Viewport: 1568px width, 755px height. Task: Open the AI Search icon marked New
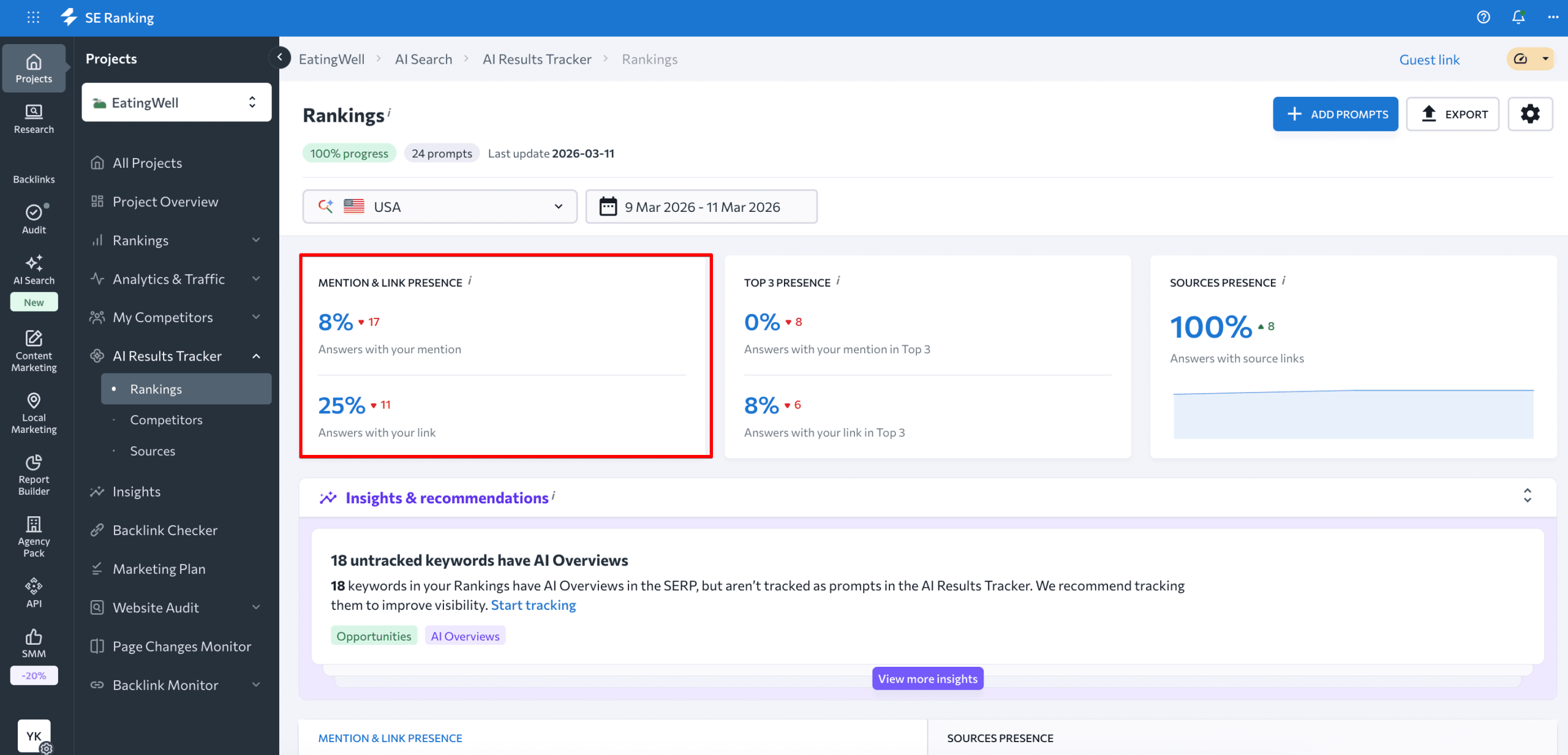coord(34,265)
